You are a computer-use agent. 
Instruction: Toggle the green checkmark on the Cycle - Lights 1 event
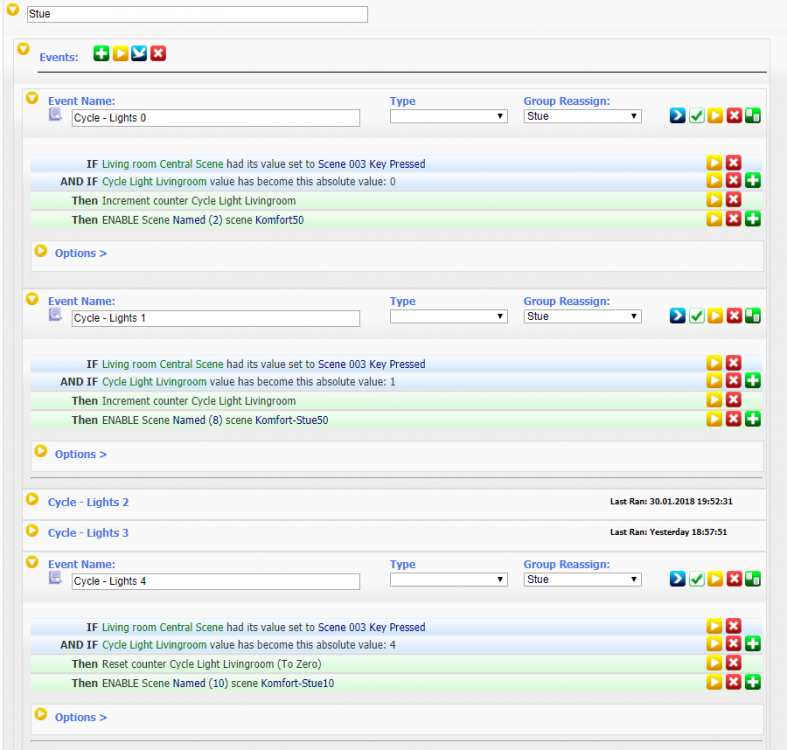click(696, 316)
